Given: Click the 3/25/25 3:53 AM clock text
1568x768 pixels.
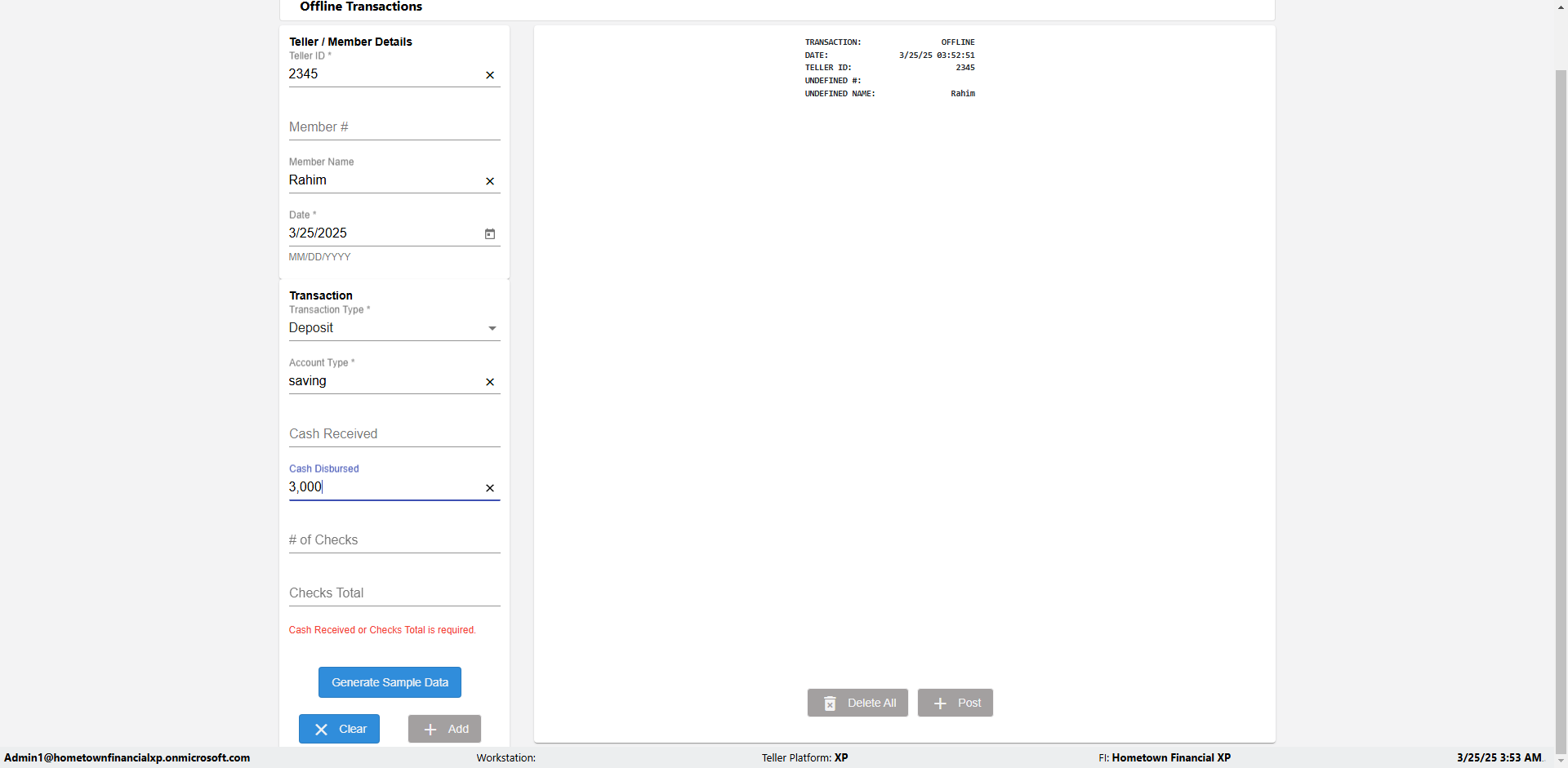Looking at the screenshot, I should 1499,757.
